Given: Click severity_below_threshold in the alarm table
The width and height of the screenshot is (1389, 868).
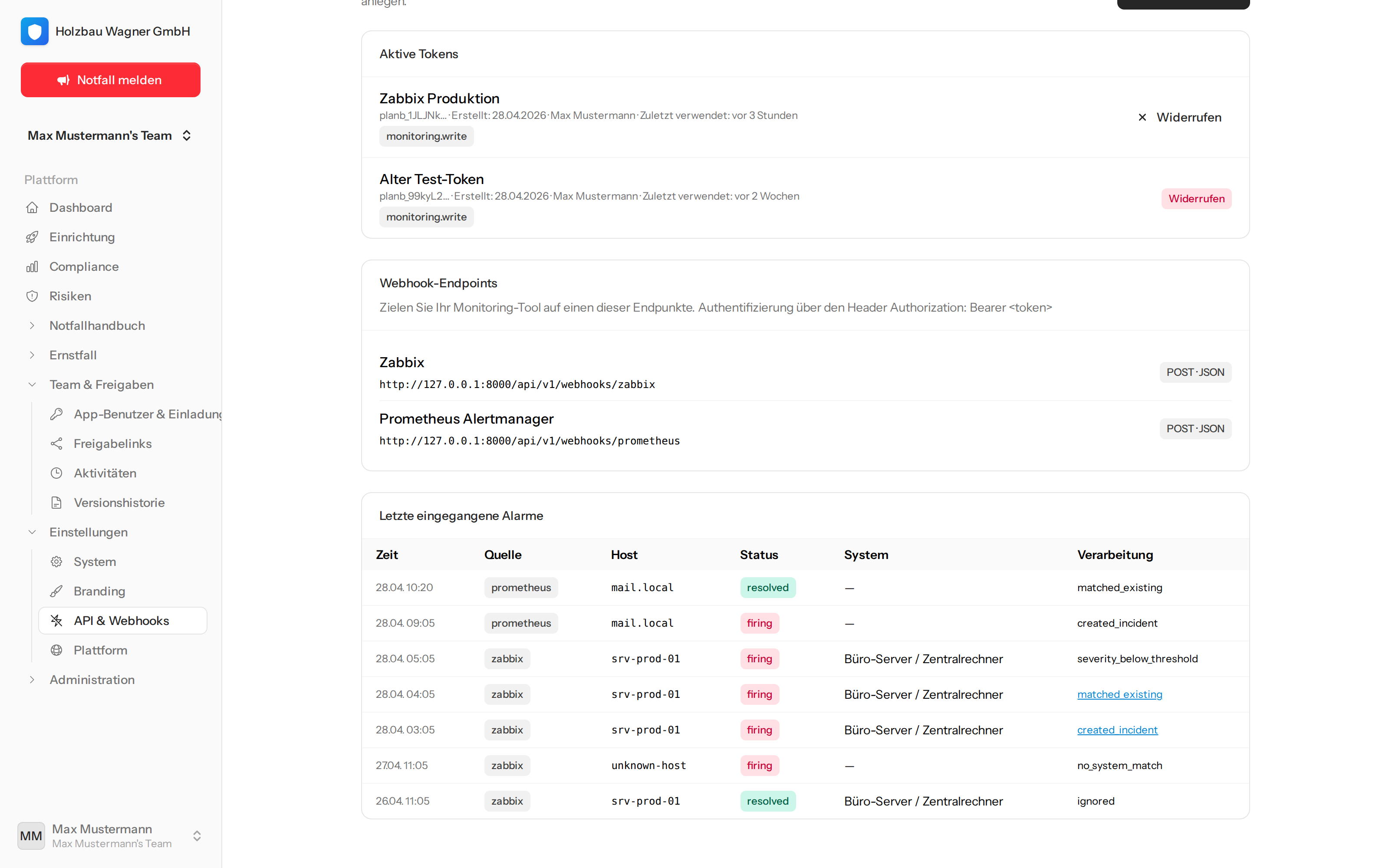Looking at the screenshot, I should tap(1137, 659).
